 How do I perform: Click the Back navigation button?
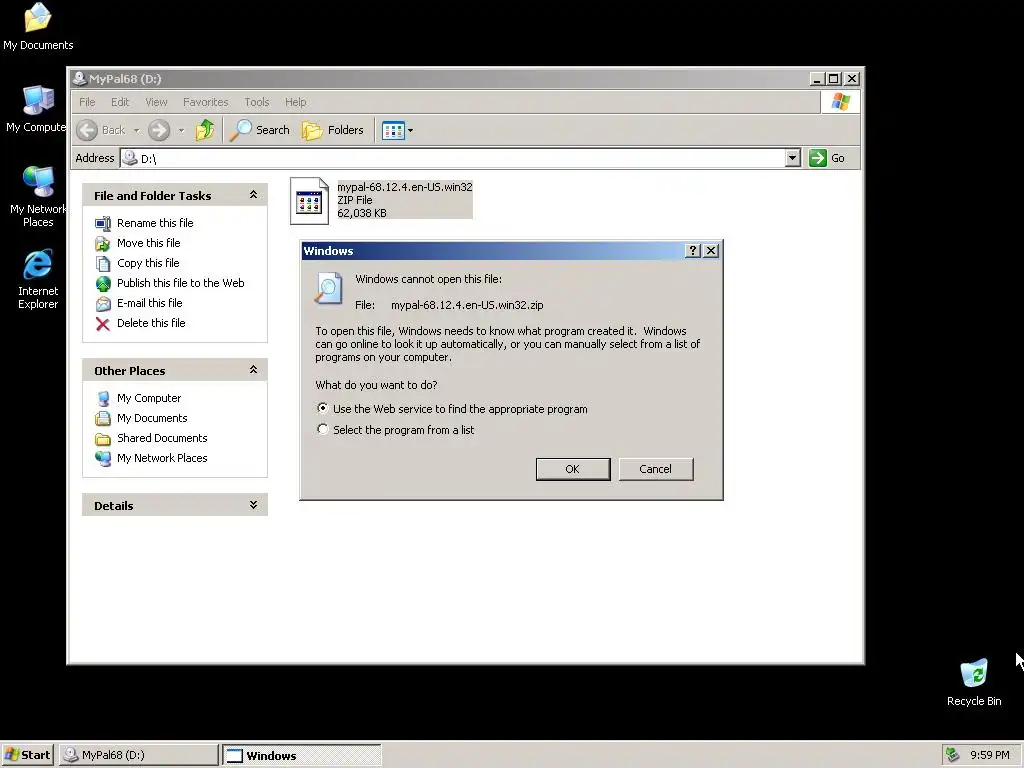click(101, 130)
